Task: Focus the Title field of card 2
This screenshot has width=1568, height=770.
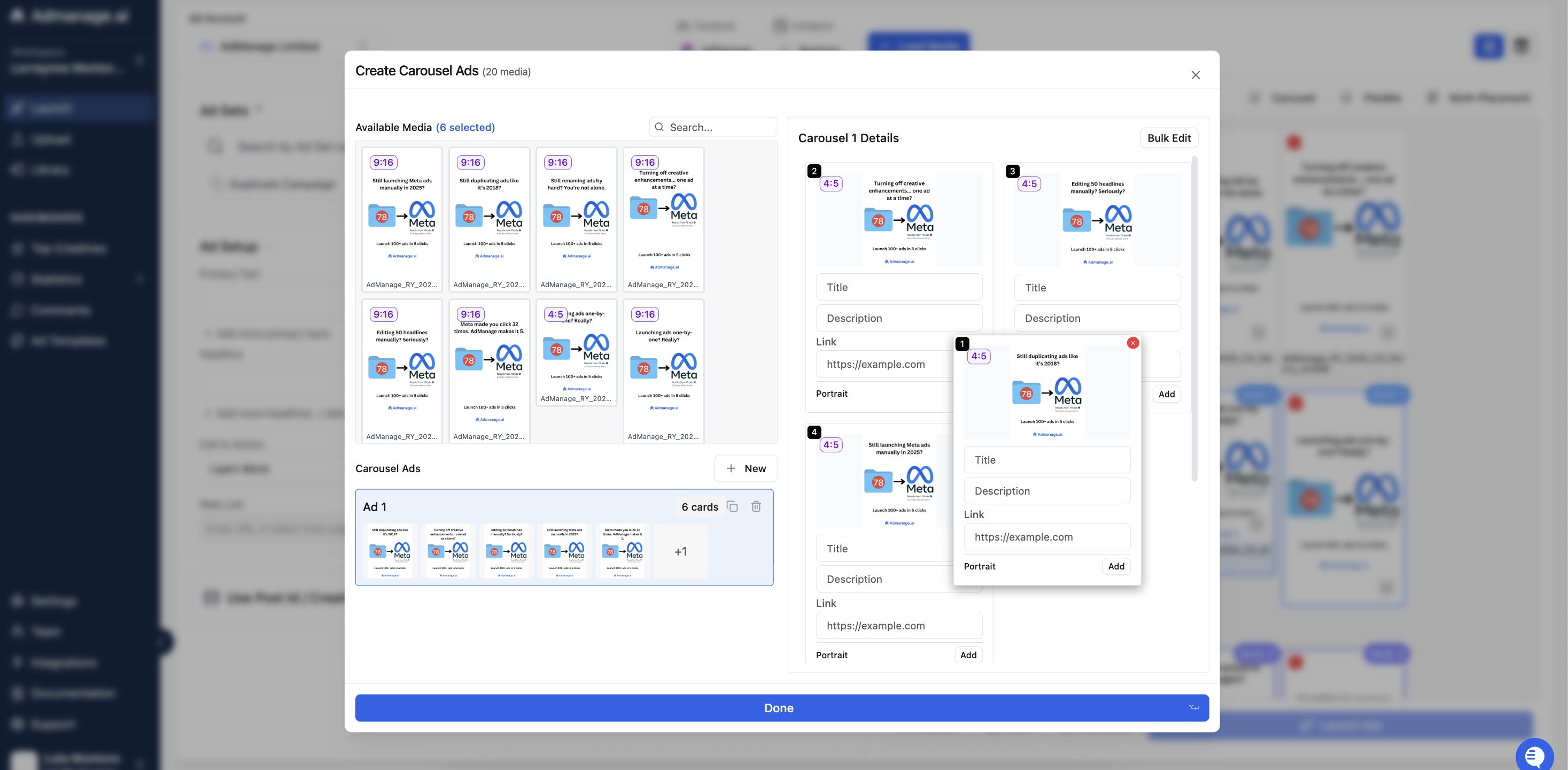Action: click(898, 287)
